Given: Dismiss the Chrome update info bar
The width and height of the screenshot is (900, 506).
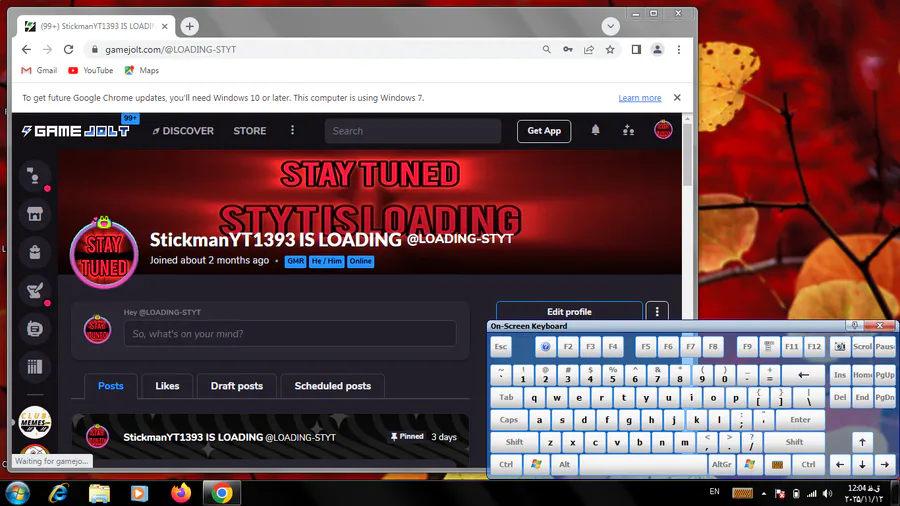Looking at the screenshot, I should click(x=677, y=98).
